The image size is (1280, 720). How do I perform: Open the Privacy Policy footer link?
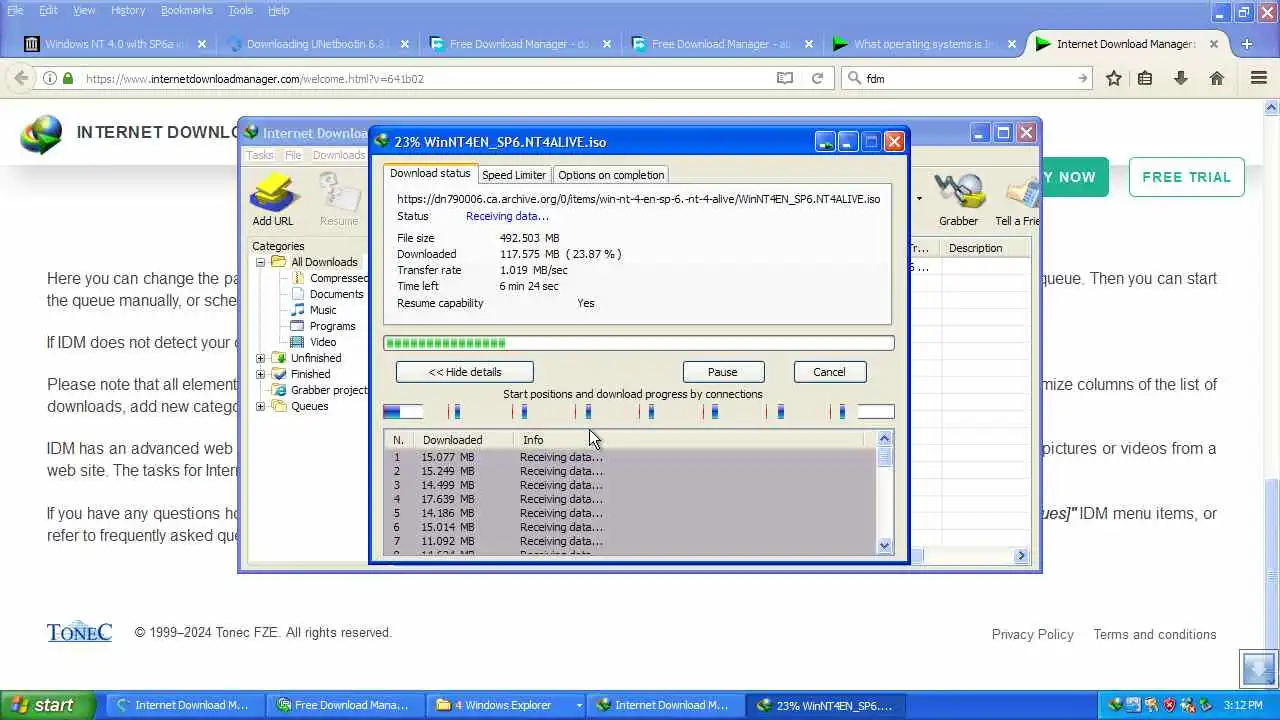click(x=1032, y=634)
